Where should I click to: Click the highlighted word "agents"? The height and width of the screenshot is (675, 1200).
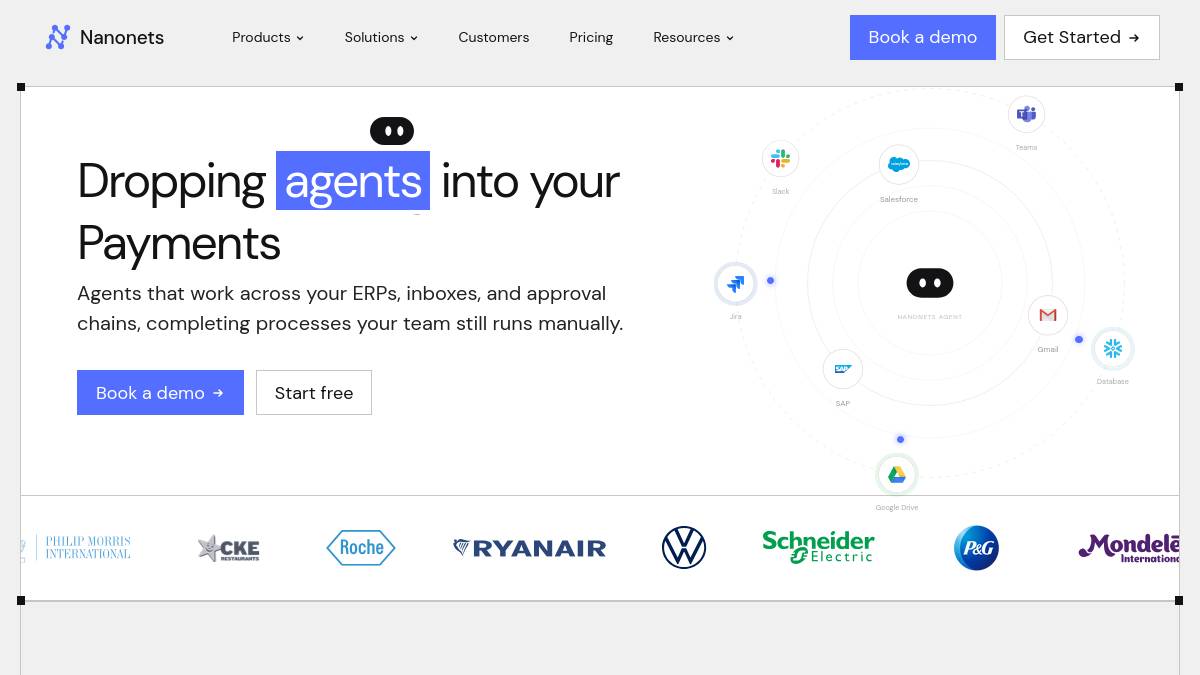pos(353,181)
